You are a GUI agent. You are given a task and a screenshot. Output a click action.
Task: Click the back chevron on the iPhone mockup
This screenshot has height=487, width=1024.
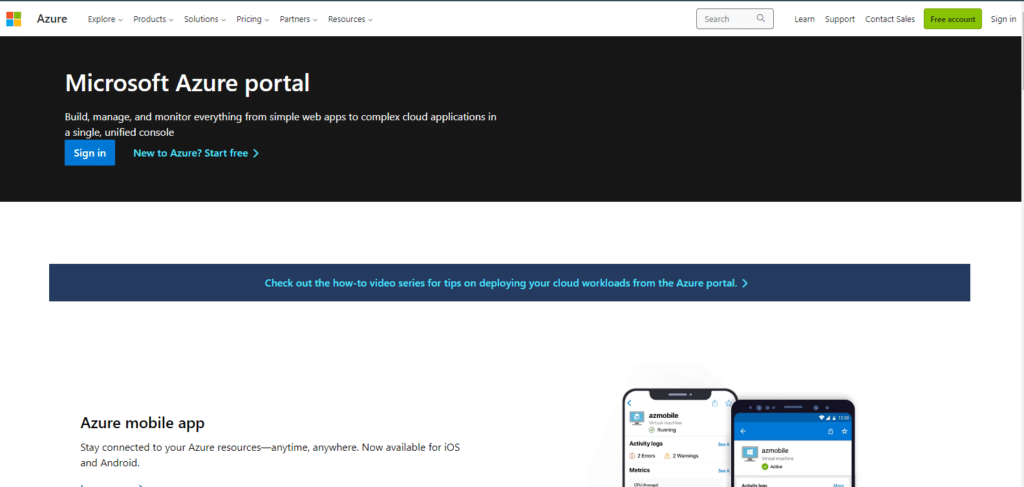click(629, 403)
